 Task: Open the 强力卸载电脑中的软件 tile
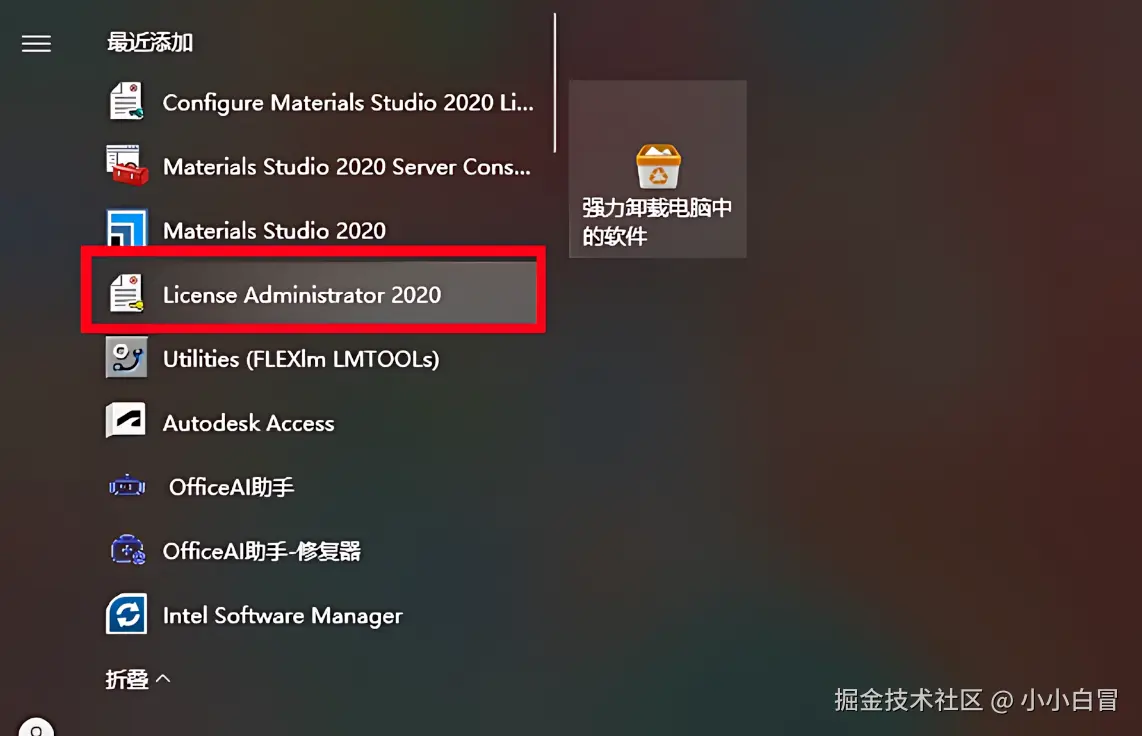[x=658, y=169]
